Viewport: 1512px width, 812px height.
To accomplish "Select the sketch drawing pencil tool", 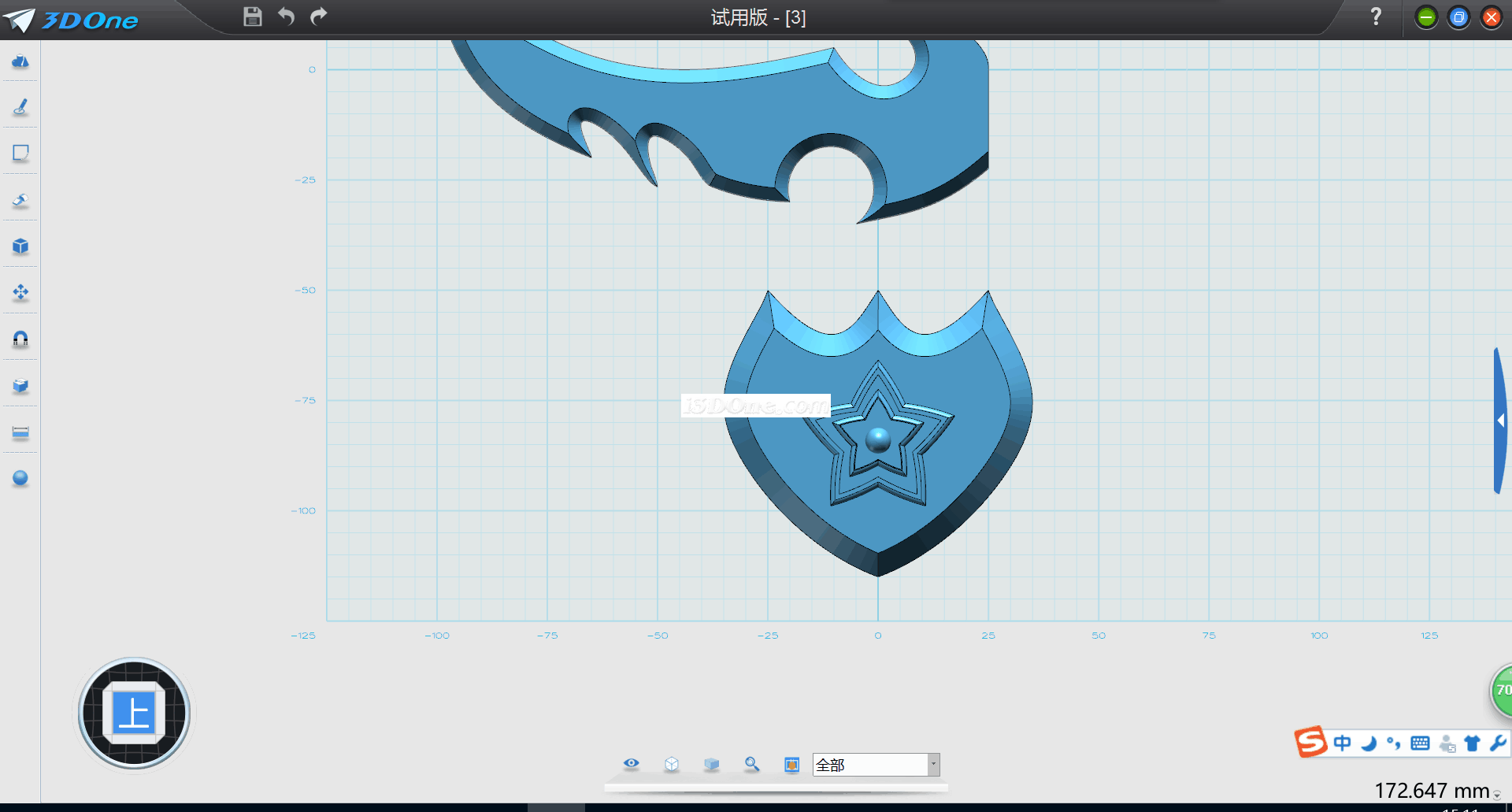I will click(x=20, y=107).
